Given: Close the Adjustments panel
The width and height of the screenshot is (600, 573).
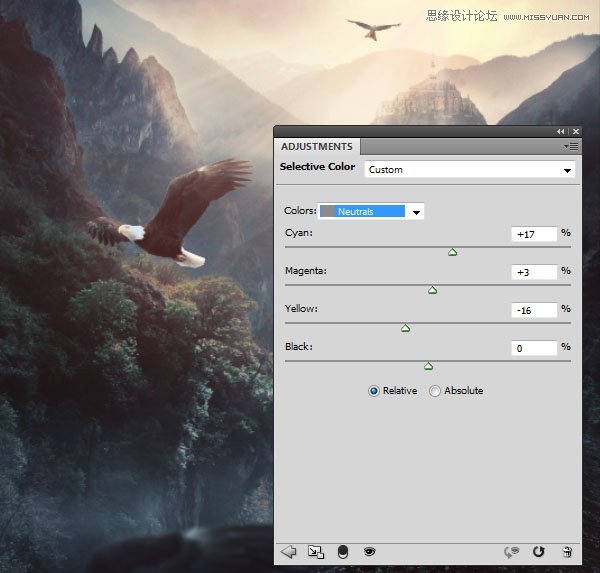Looking at the screenshot, I should [576, 132].
